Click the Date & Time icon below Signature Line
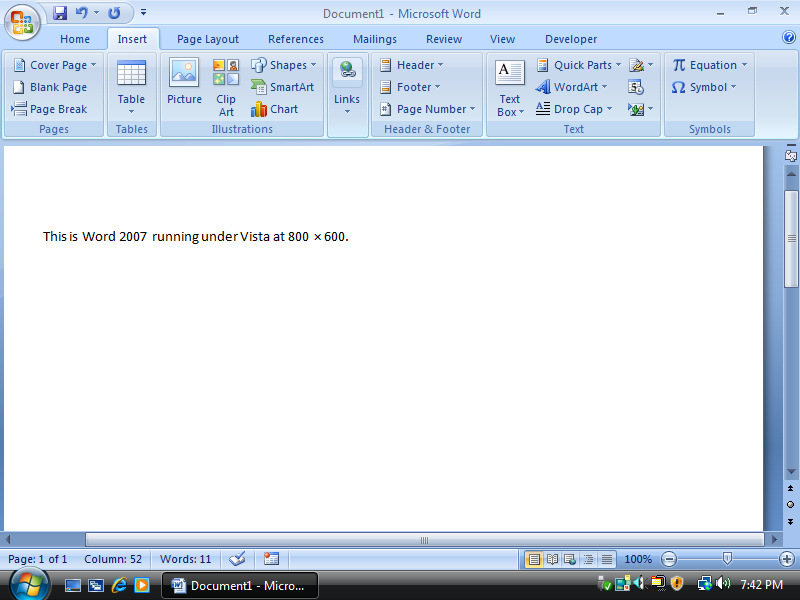 (636, 87)
